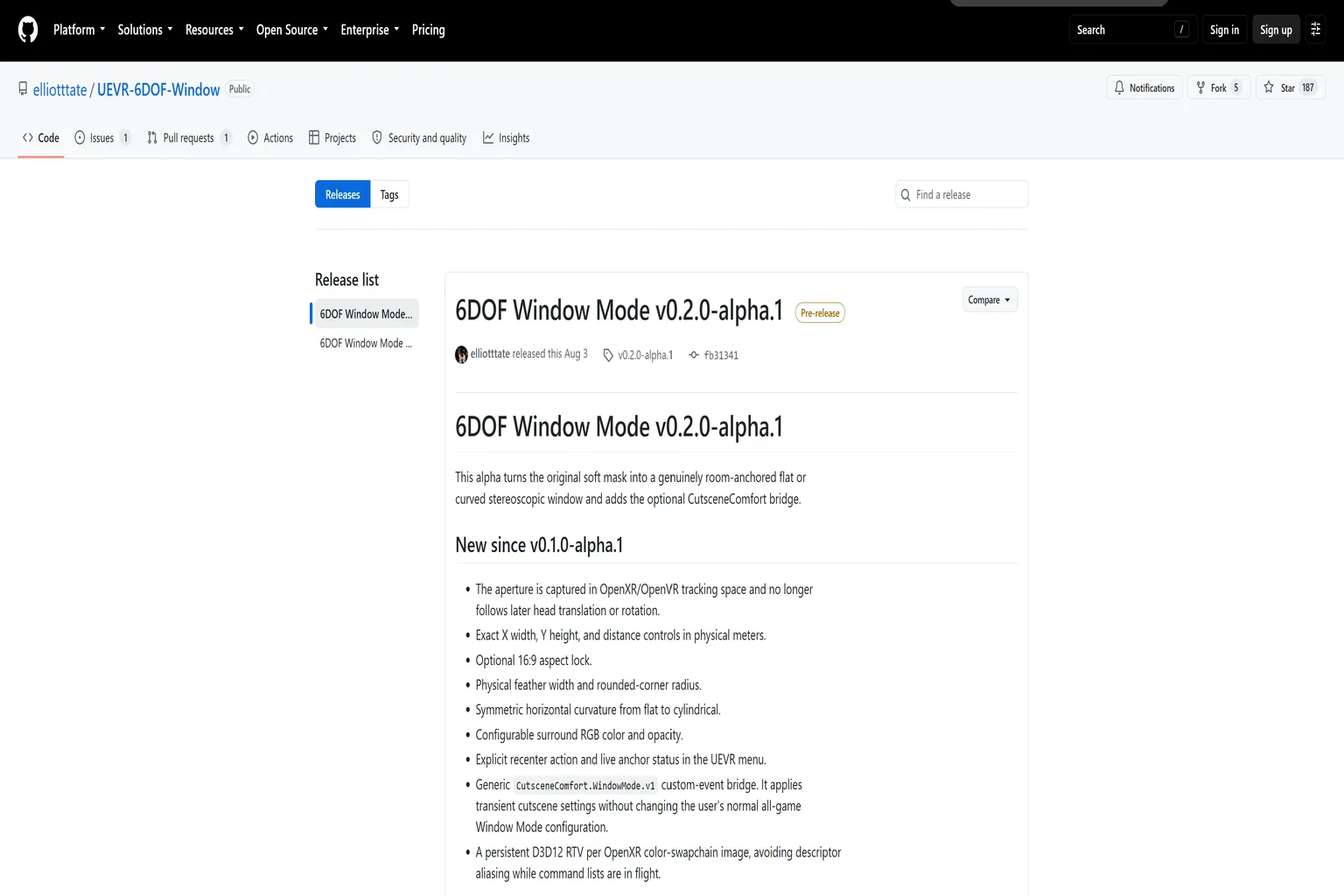Click the Pre-release label
Viewport: 1344px width, 896px height.
[x=820, y=313]
